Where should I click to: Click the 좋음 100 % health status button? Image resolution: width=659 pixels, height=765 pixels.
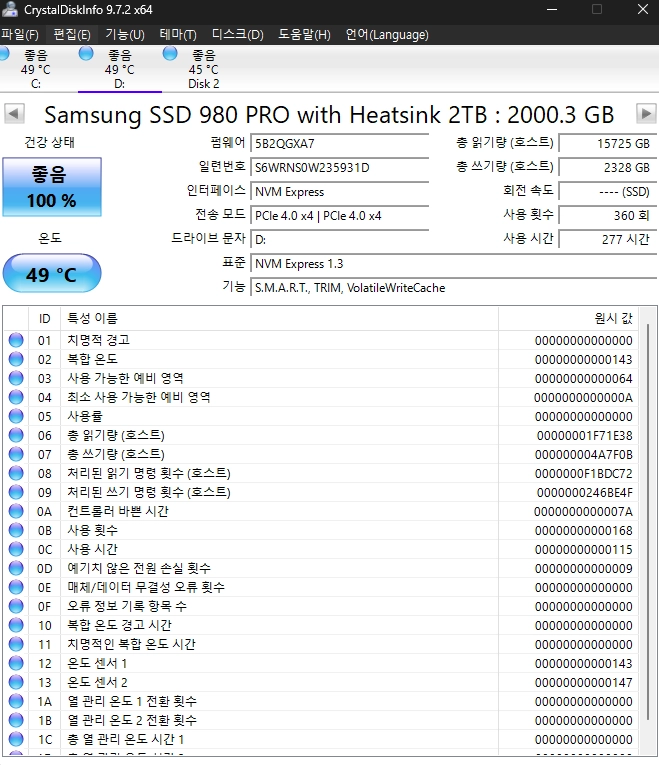(52, 187)
